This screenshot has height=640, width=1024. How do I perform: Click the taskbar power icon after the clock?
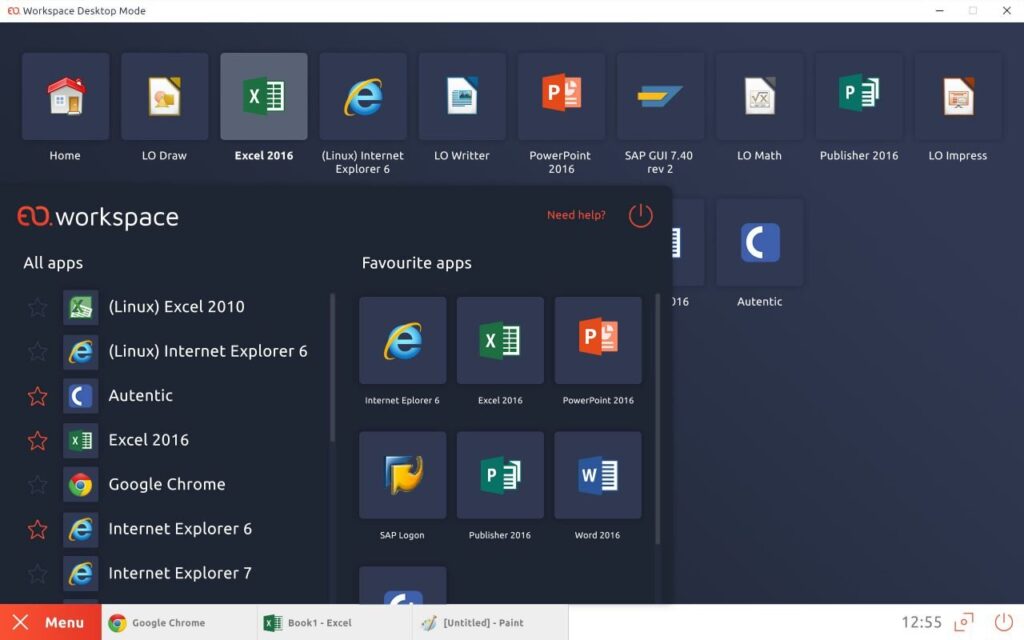point(1004,622)
